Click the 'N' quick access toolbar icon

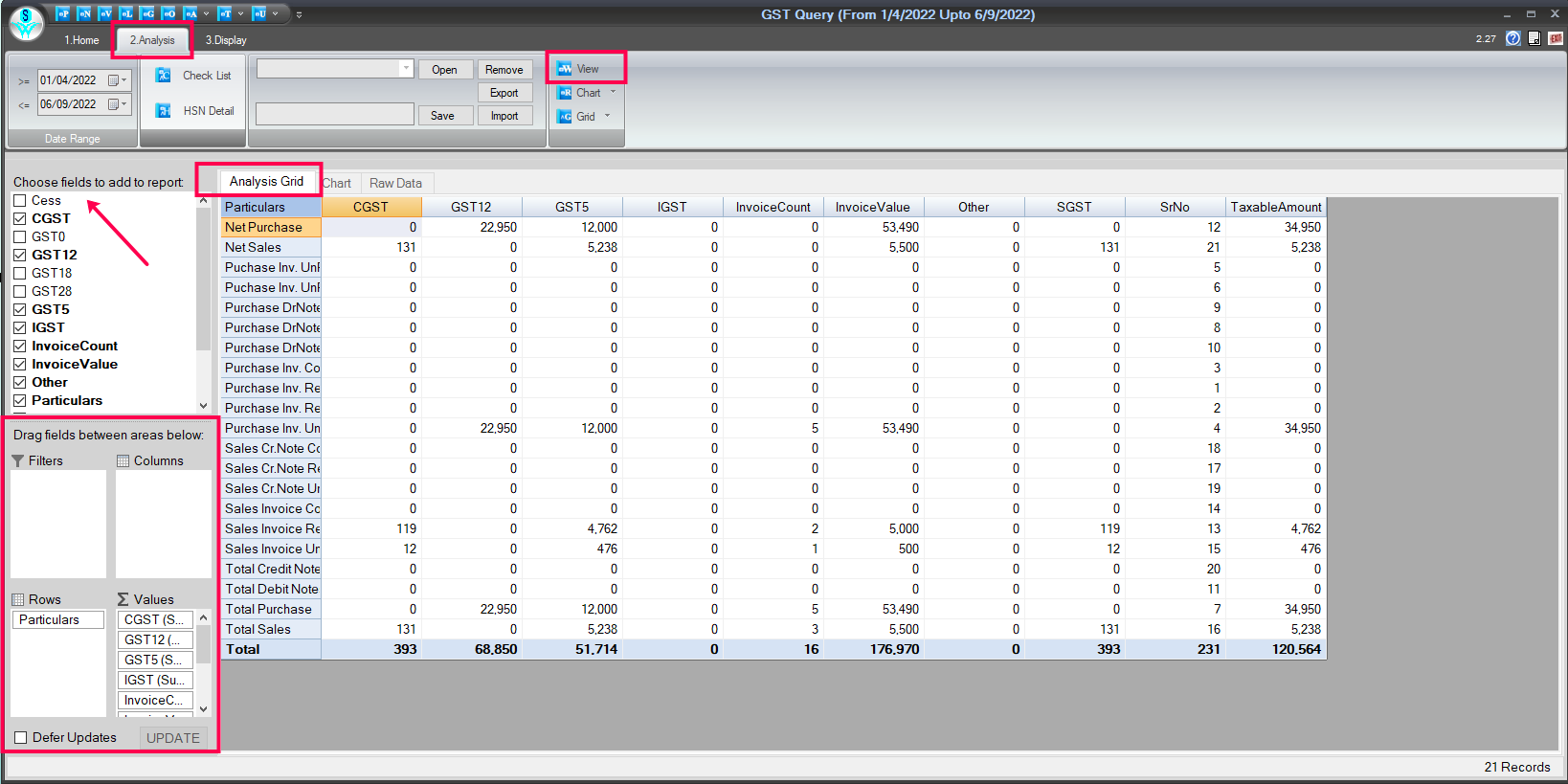tap(84, 13)
